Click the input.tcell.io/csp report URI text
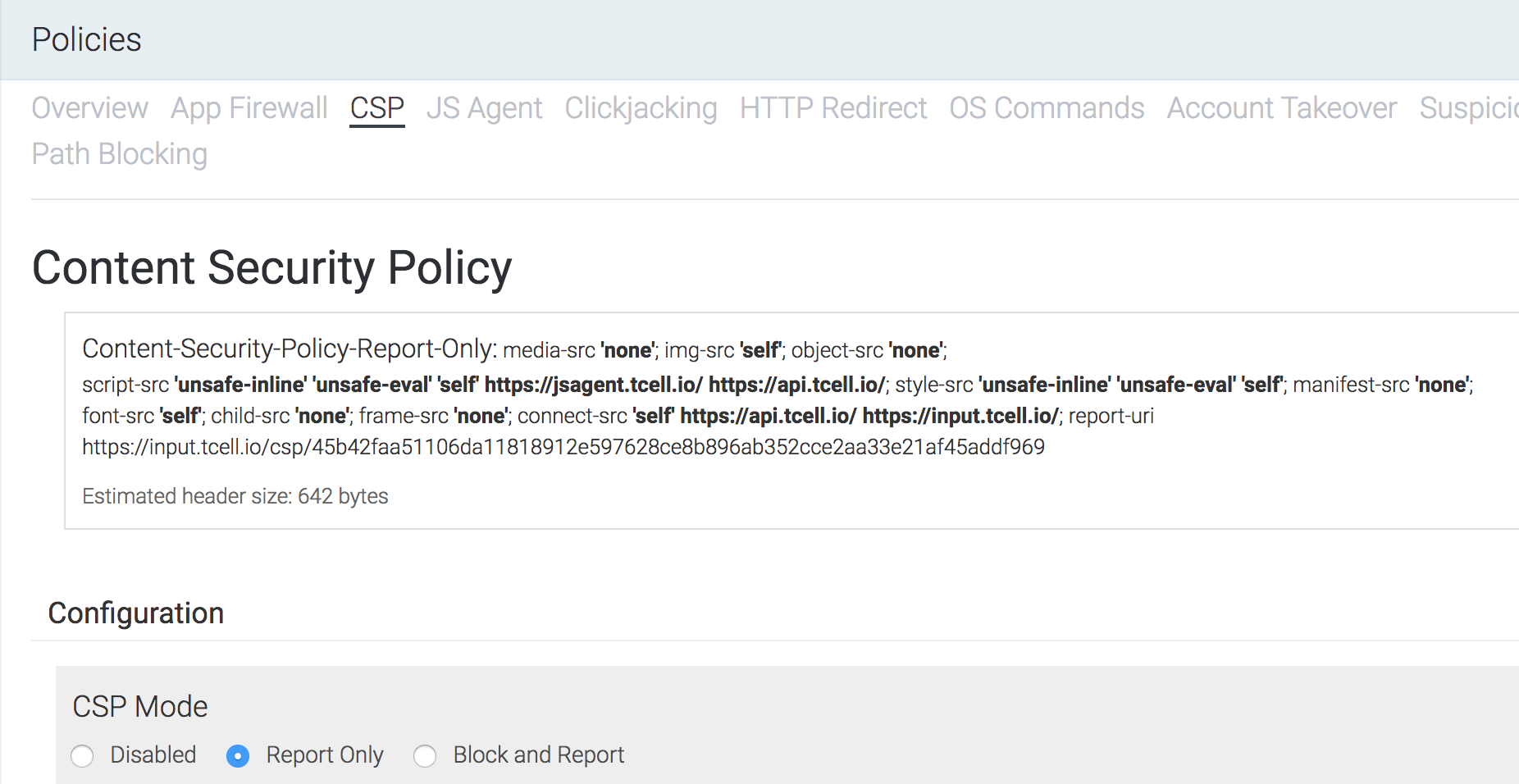The height and width of the screenshot is (784, 1519). 563,447
